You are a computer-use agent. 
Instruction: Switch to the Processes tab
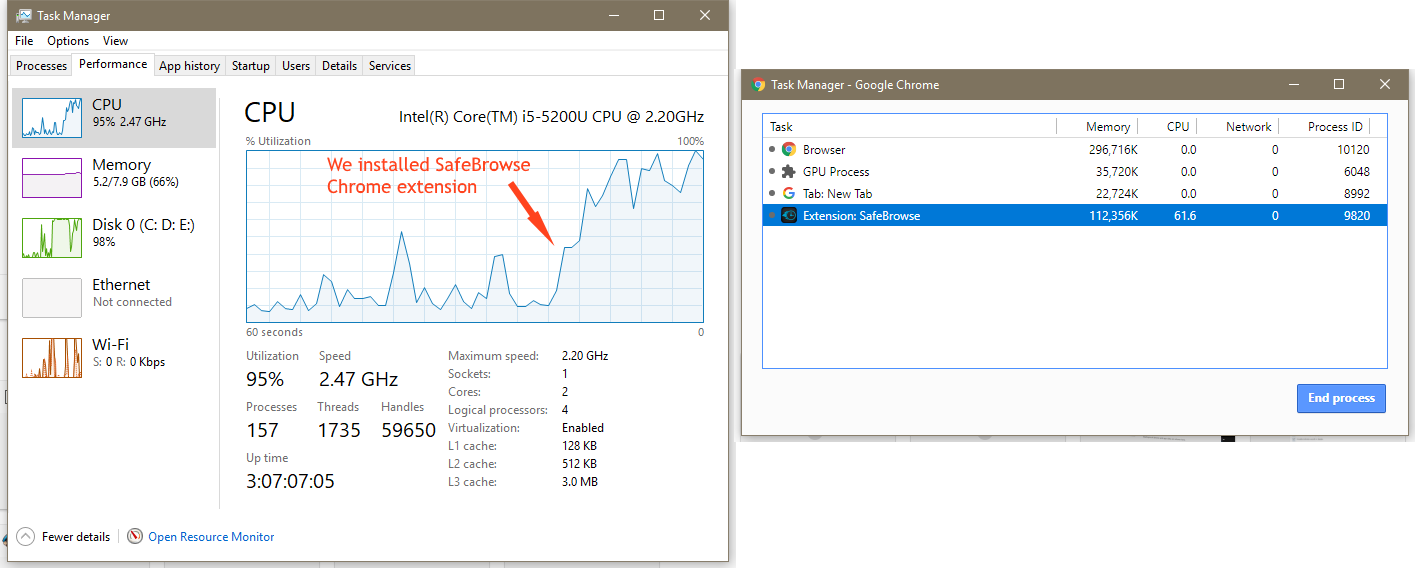coord(42,66)
